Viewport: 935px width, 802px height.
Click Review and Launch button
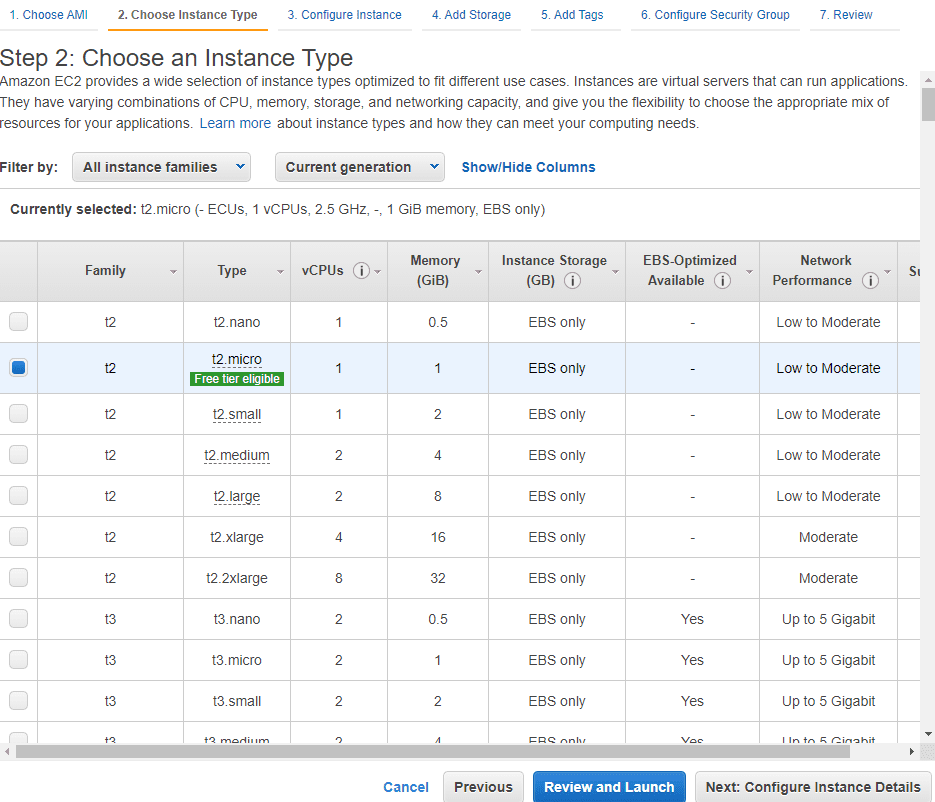coord(609,787)
